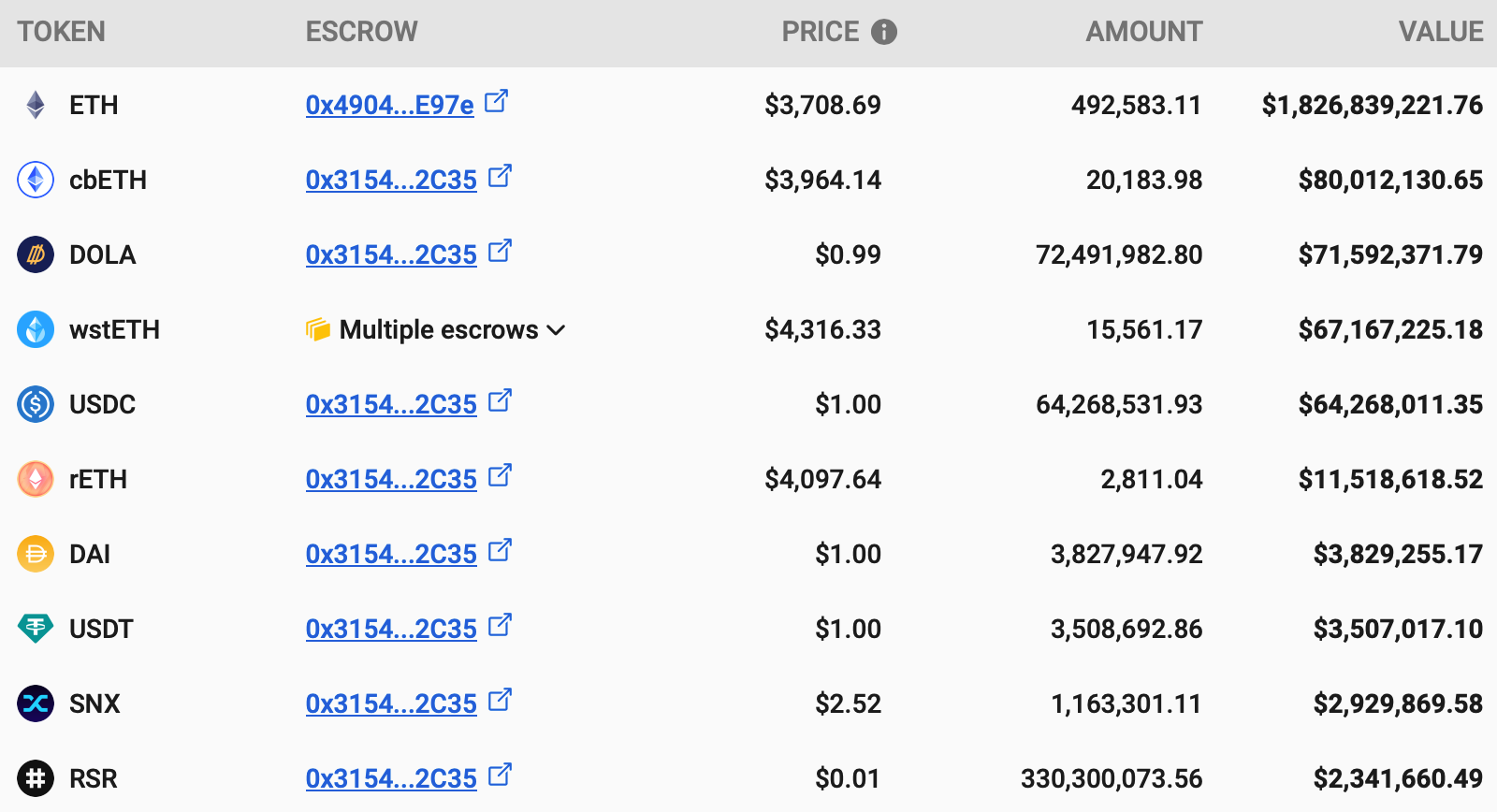1497x812 pixels.
Task: Select ETH value $1,826,839,221.76
Action: tap(1373, 105)
